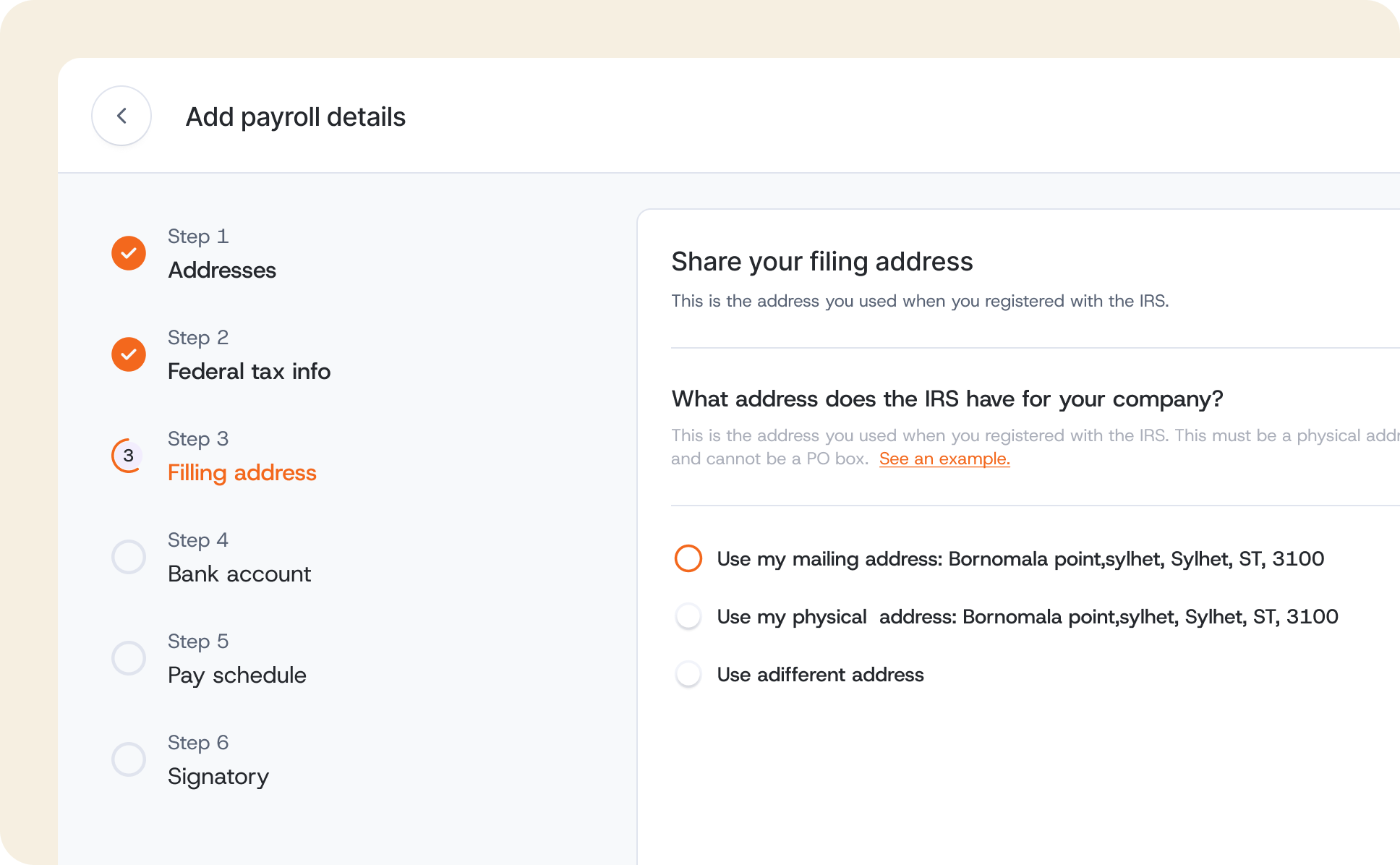Click the Step 4 empty step circle
This screenshot has width=1400, height=865.
click(x=128, y=557)
